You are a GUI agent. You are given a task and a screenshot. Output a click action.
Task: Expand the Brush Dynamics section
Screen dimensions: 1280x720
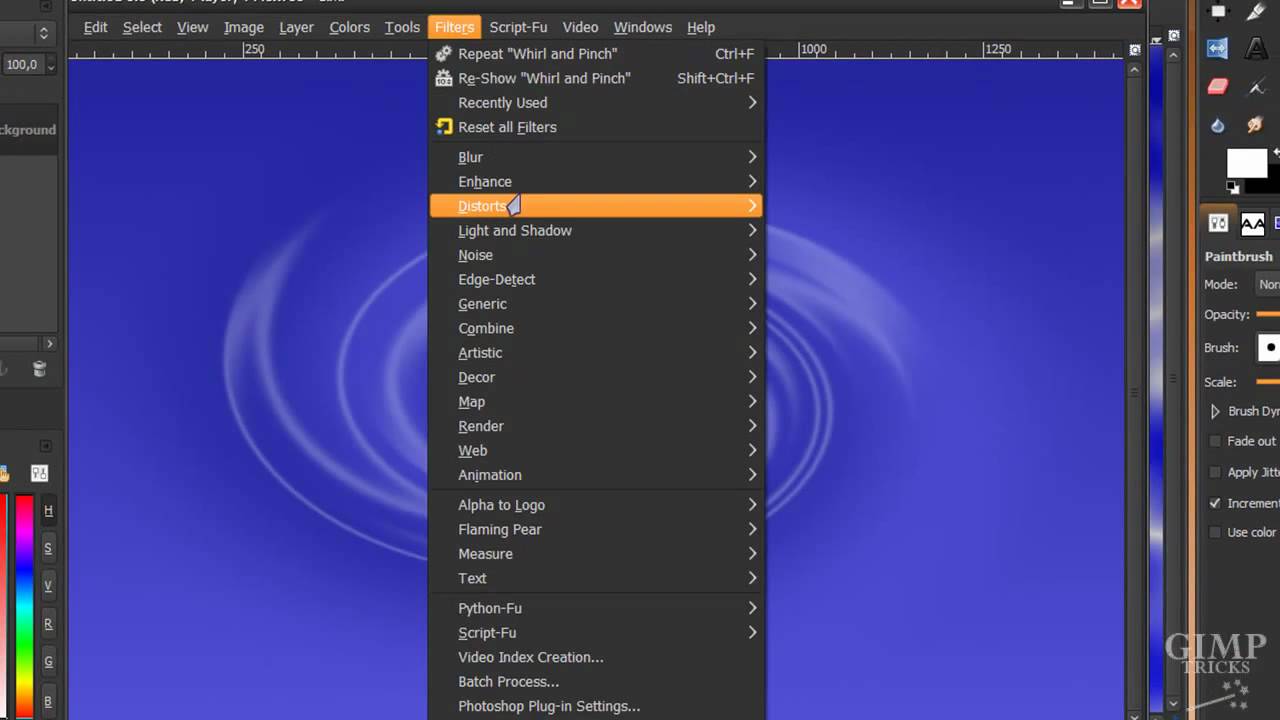(x=1215, y=411)
